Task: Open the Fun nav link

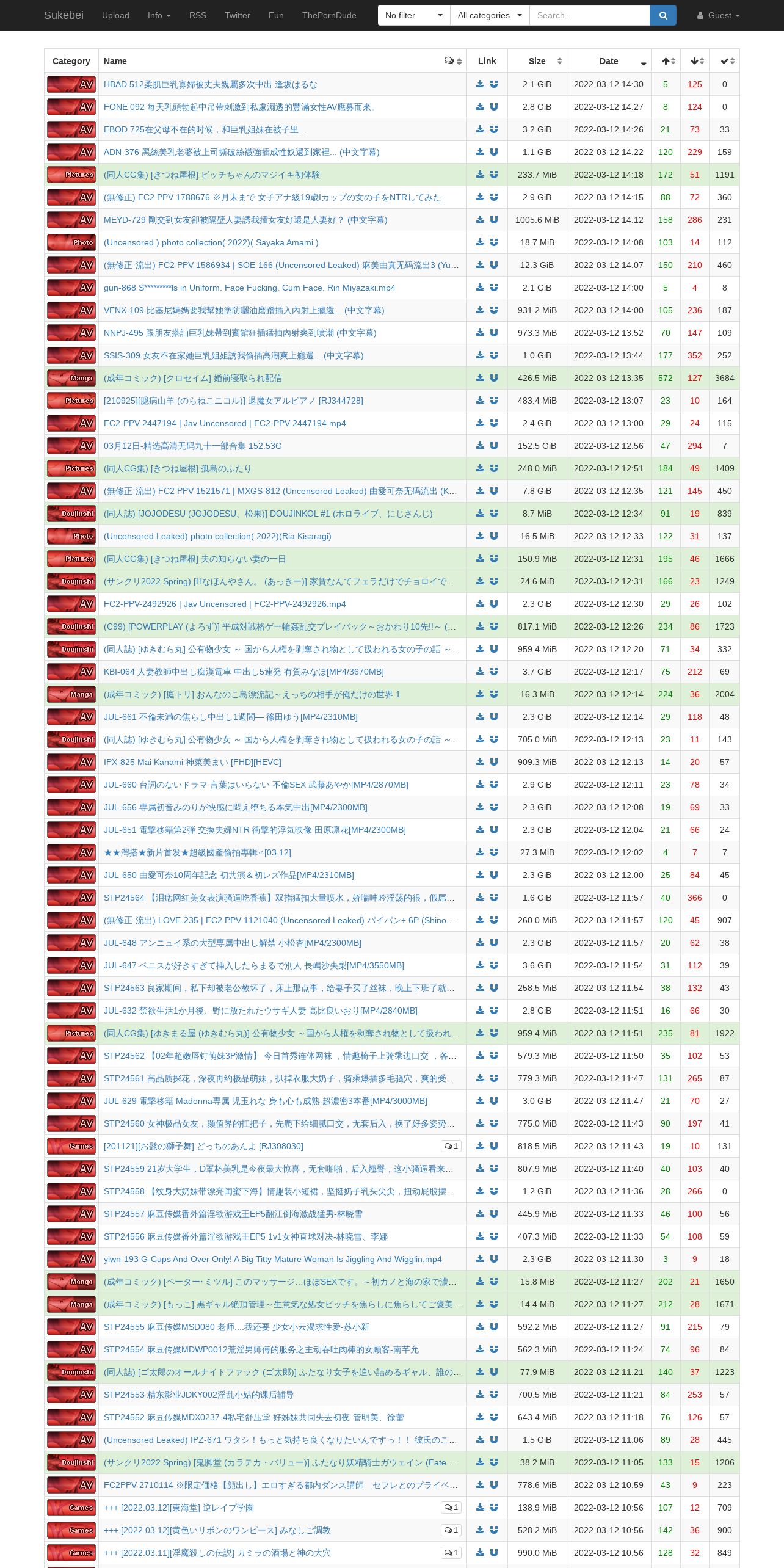Action: pyautogui.click(x=276, y=15)
